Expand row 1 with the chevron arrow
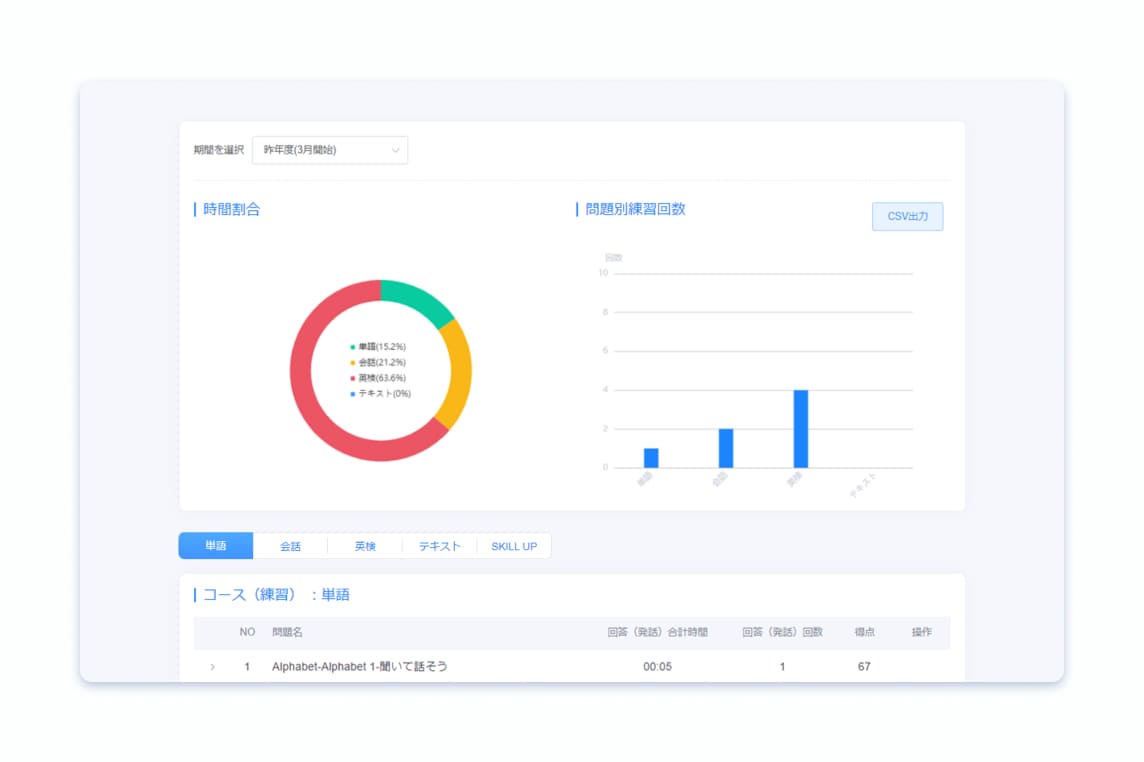The image size is (1144, 762). pyautogui.click(x=212, y=667)
